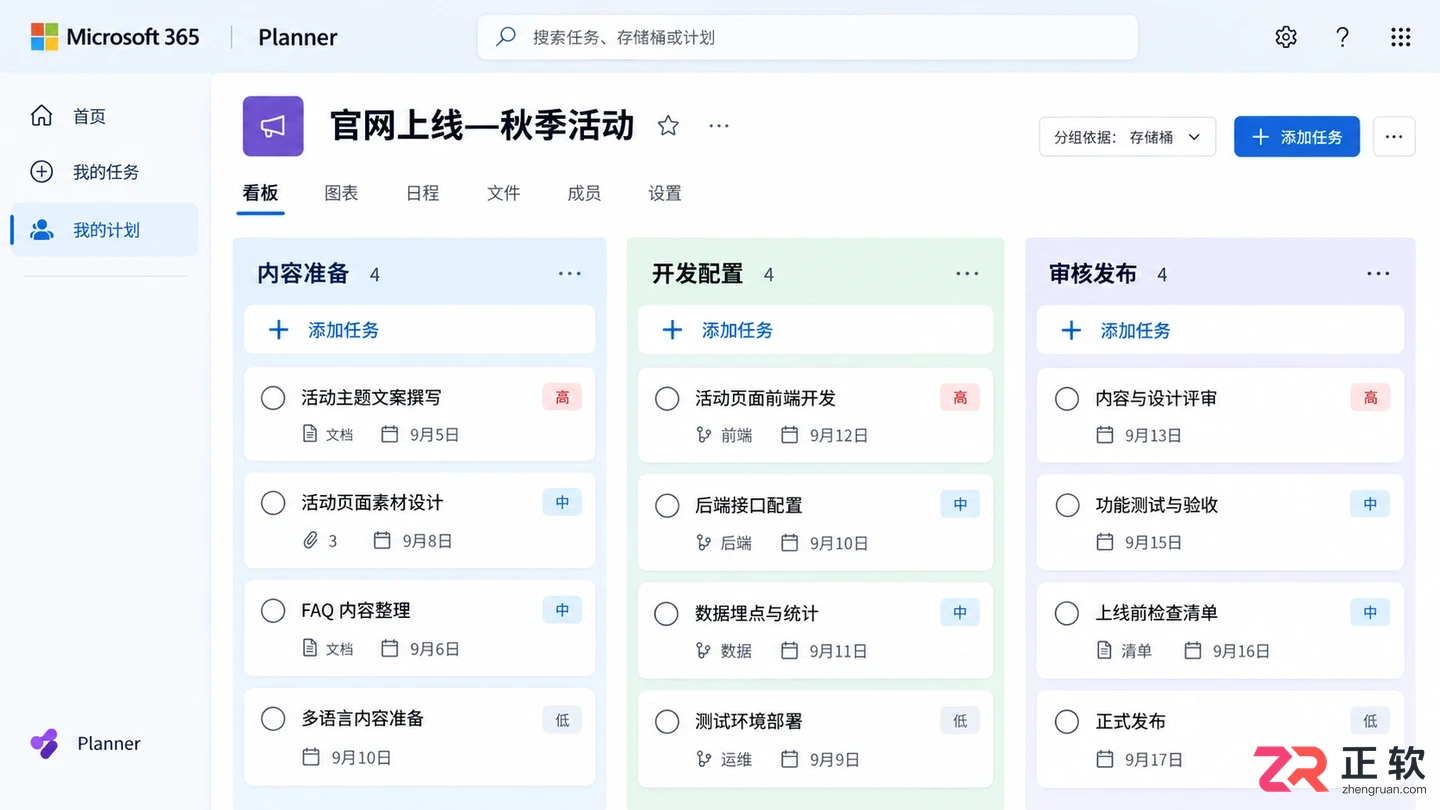Favorite the plan with the star icon

668,125
